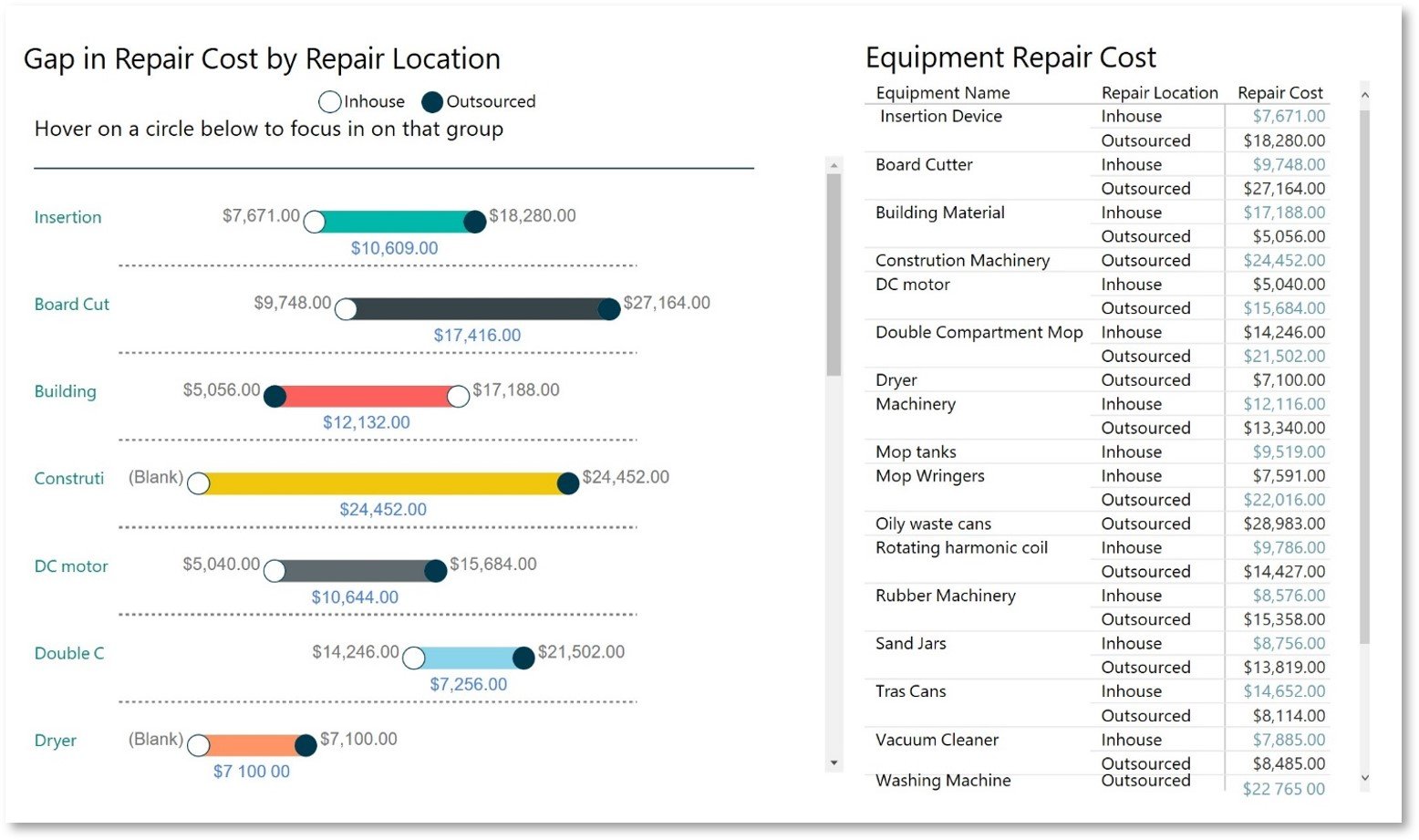This screenshot has width=1419, height=840.
Task: Select the Outsourced circle for Construti
Action: coord(567,482)
